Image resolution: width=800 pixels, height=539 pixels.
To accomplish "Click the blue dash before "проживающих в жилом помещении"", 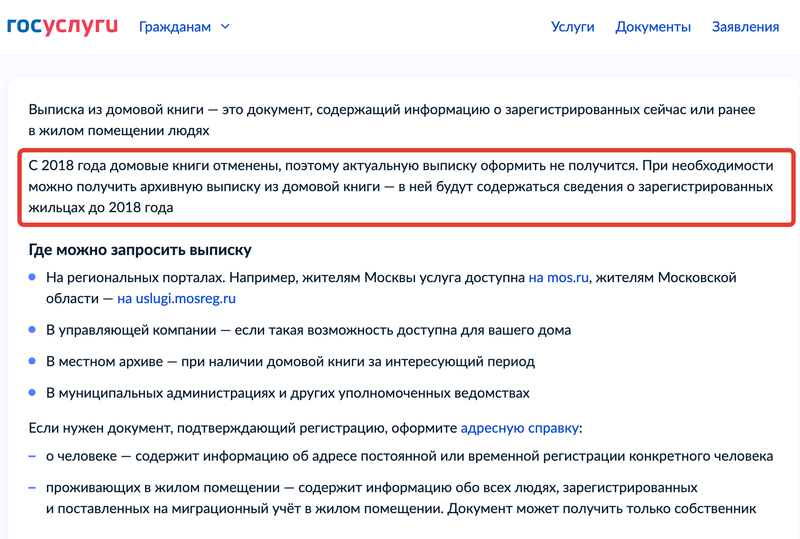I will [x=32, y=488].
